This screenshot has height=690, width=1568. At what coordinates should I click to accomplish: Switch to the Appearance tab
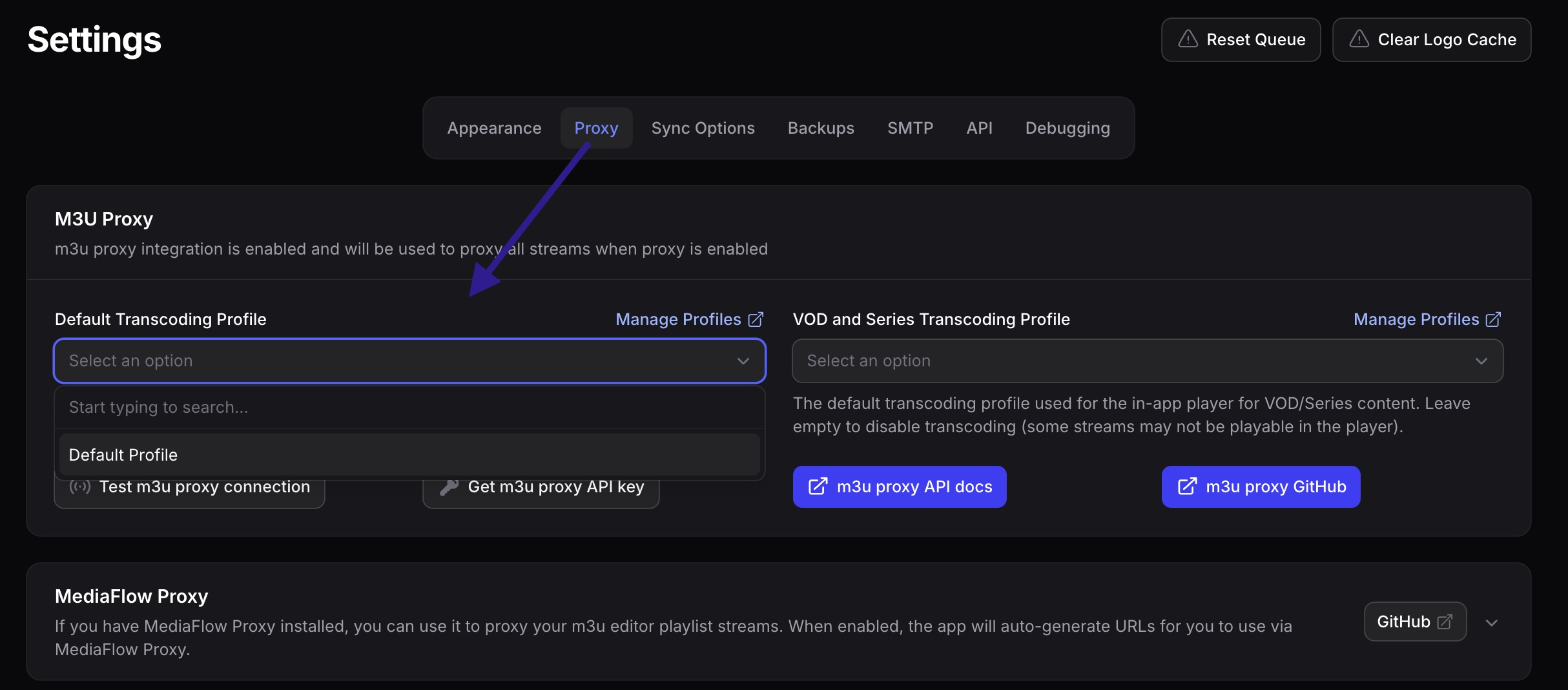click(x=494, y=128)
